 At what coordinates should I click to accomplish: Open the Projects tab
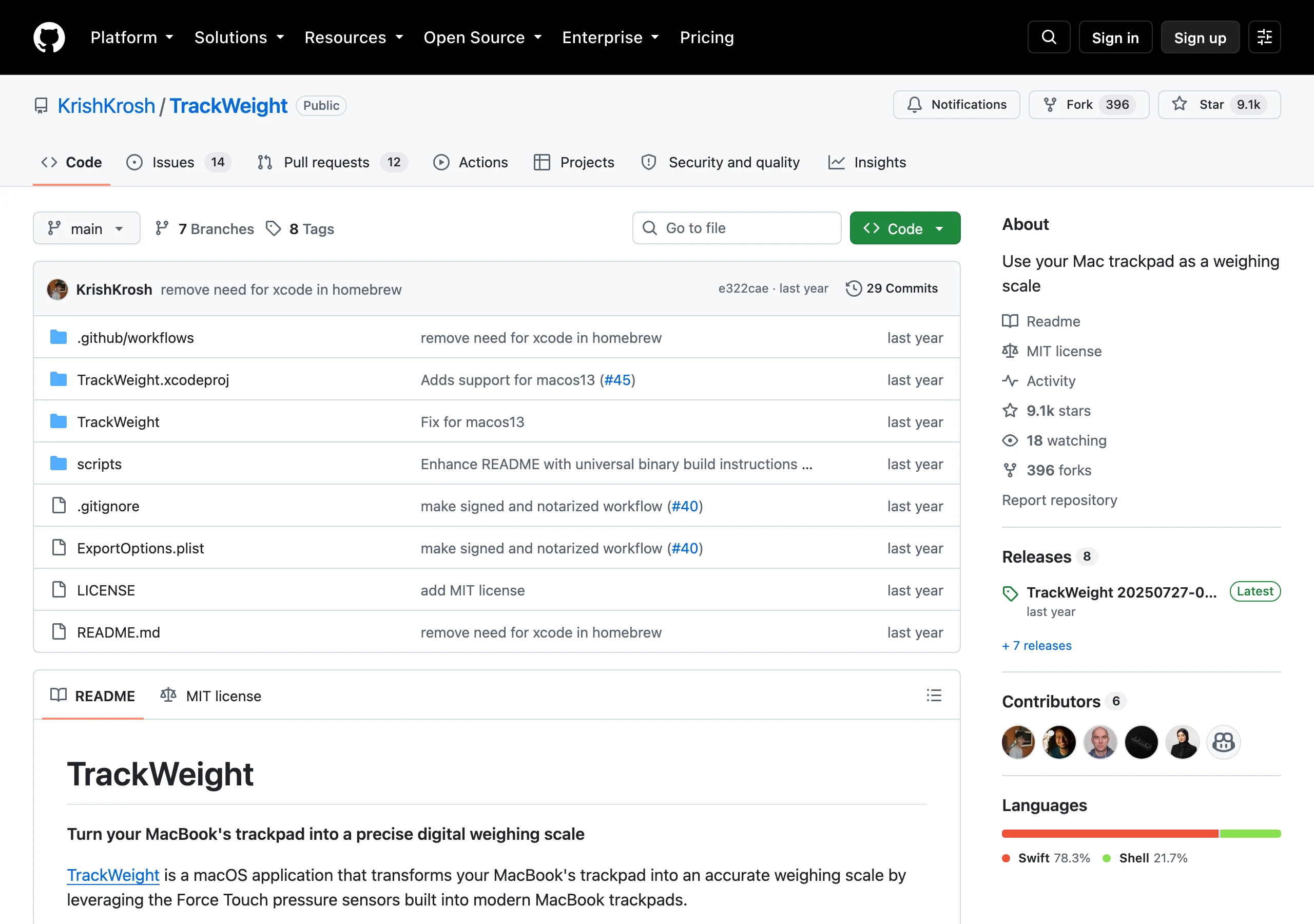(573, 162)
